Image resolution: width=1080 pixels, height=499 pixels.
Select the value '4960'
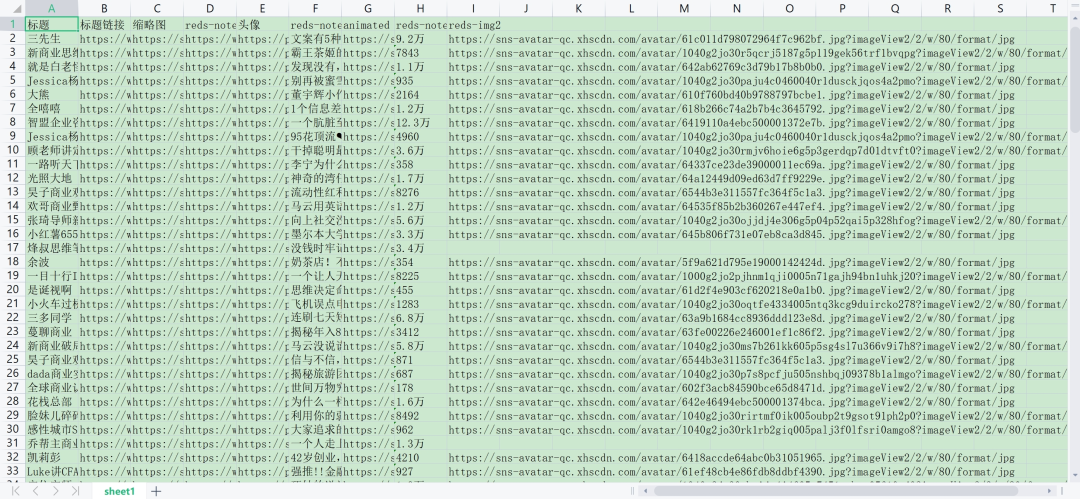(420, 136)
